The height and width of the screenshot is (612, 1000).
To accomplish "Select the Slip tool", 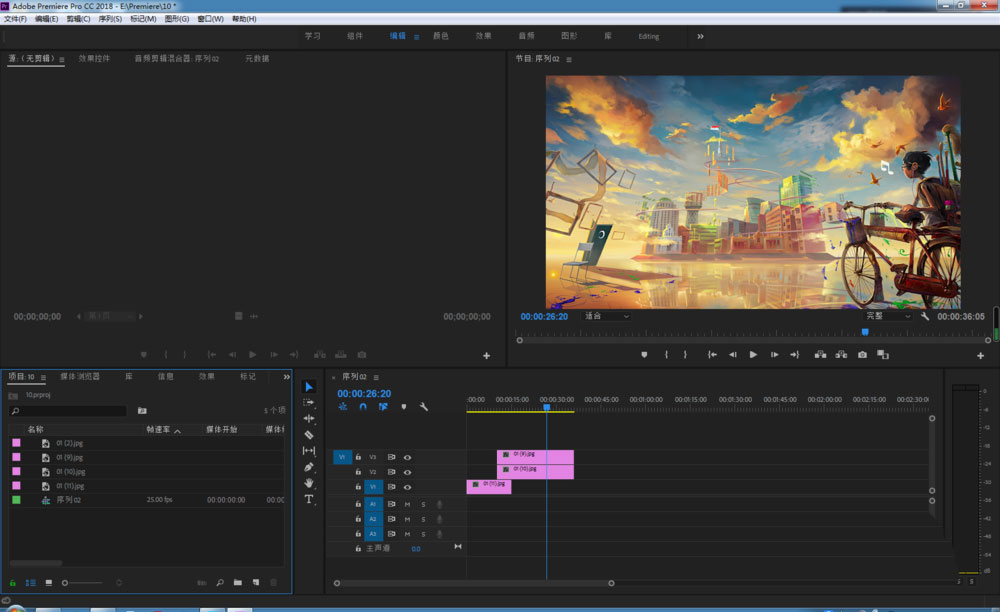I will tap(309, 451).
